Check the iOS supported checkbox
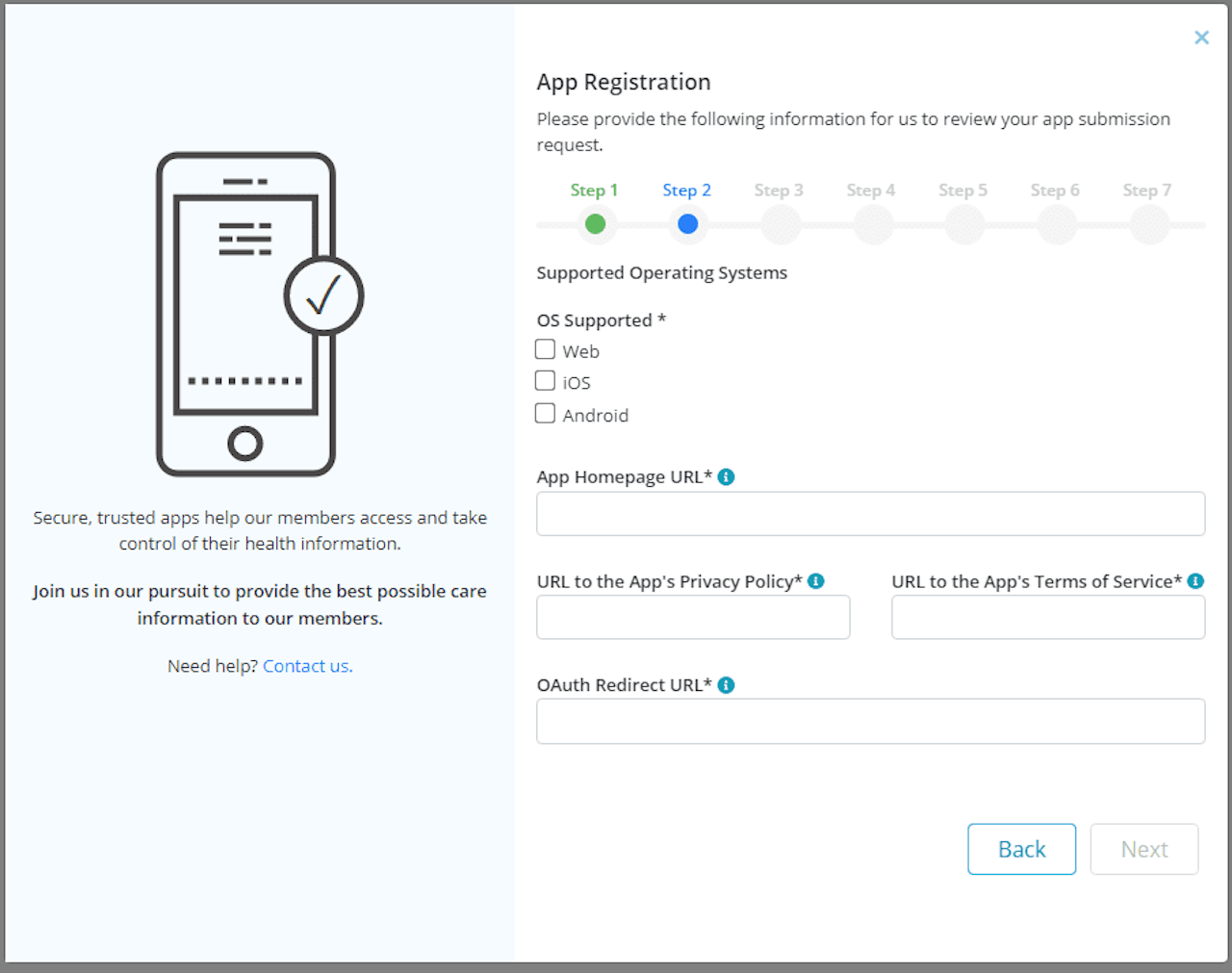The width and height of the screenshot is (1232, 973). 545,380
